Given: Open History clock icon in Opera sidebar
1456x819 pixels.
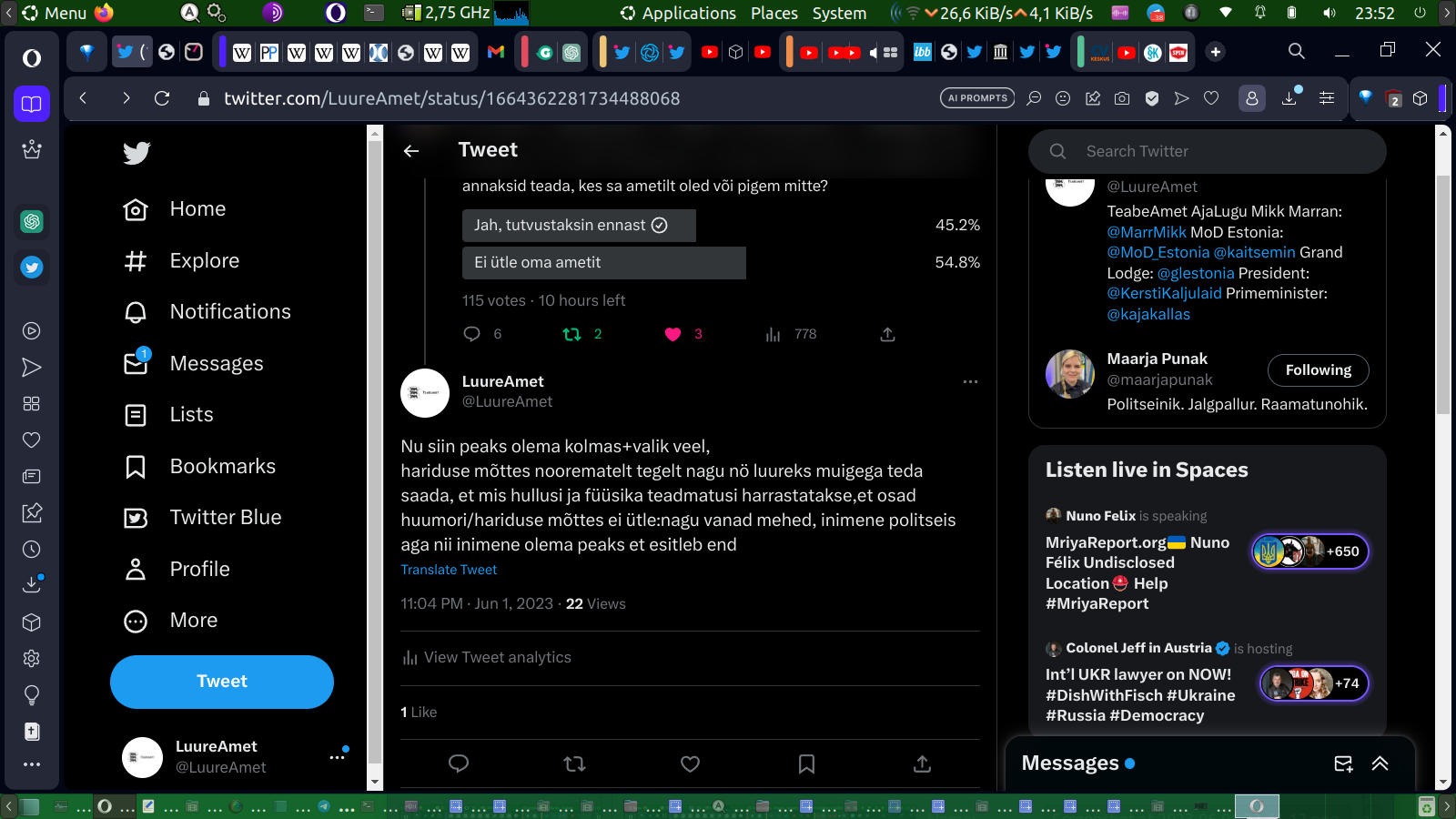Looking at the screenshot, I should tap(32, 550).
